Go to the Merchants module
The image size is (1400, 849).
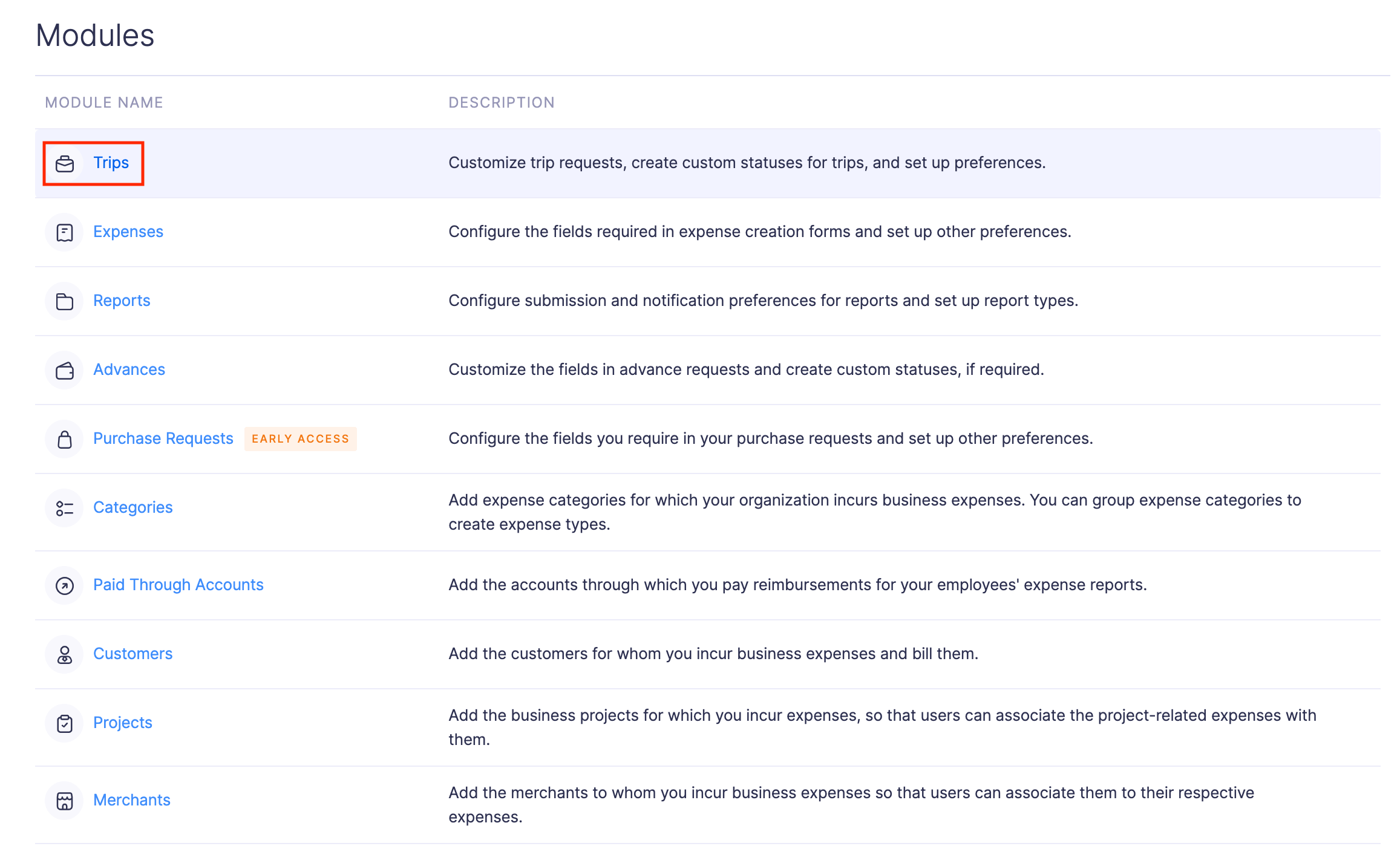[x=131, y=800]
